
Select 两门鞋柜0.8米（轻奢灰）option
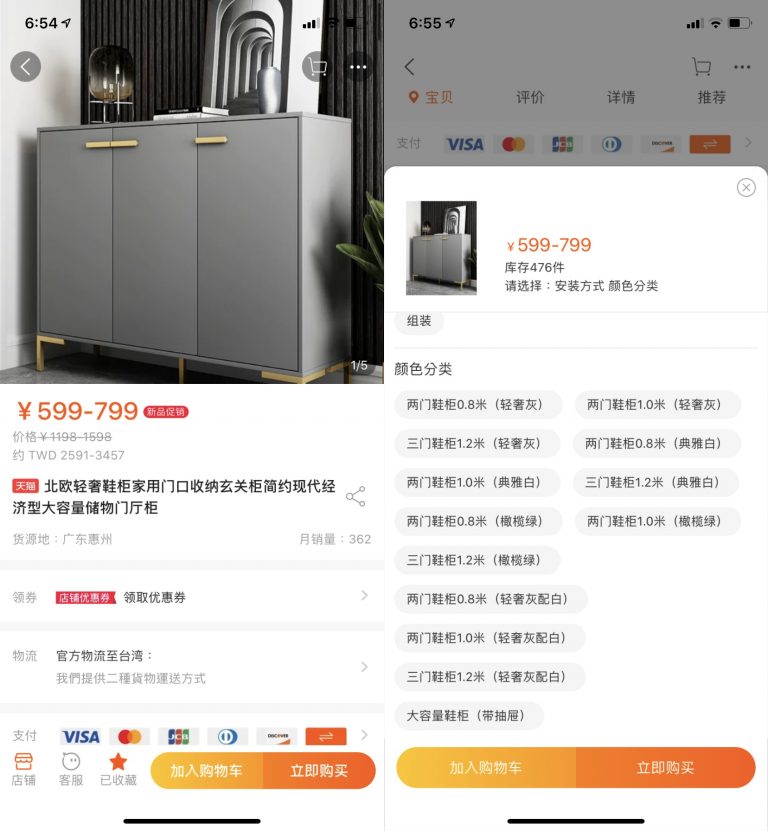[x=478, y=405]
